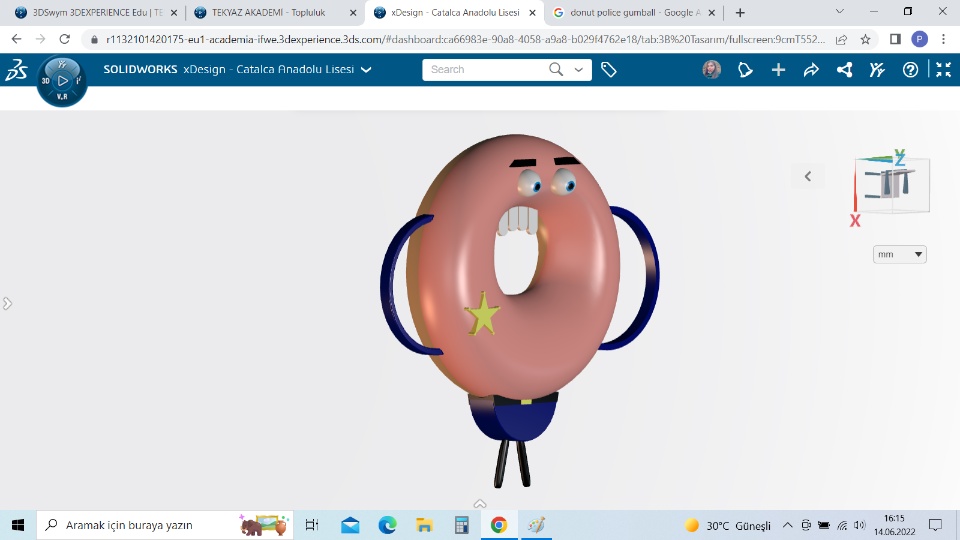Click the Share arrow icon
Screen dimensions: 960x540
[x=811, y=70]
